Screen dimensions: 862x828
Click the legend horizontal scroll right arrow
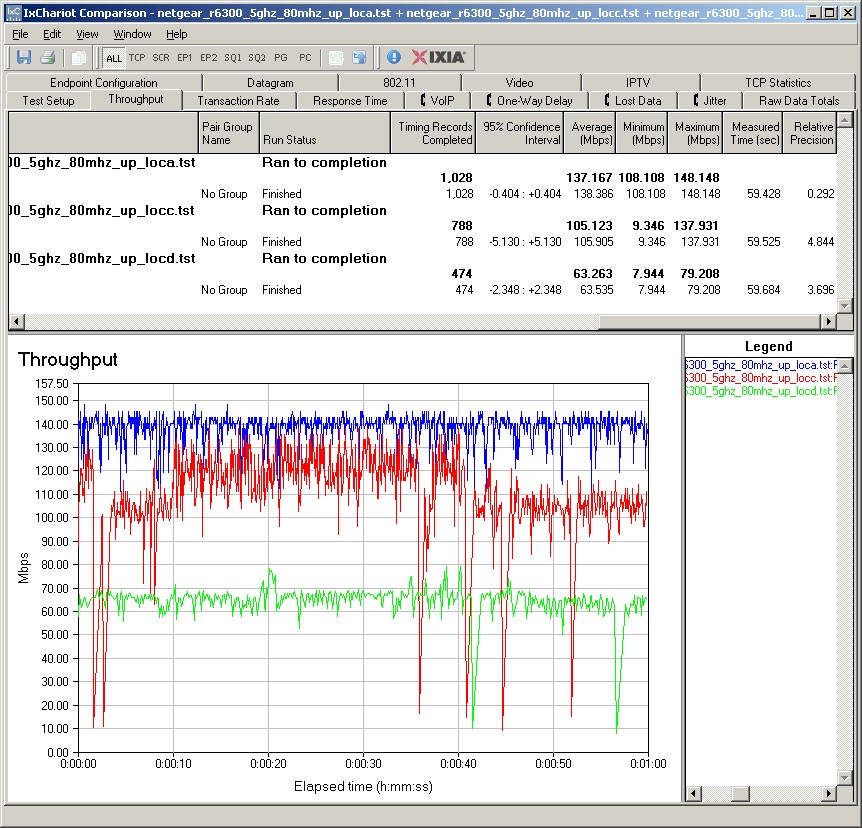point(828,793)
